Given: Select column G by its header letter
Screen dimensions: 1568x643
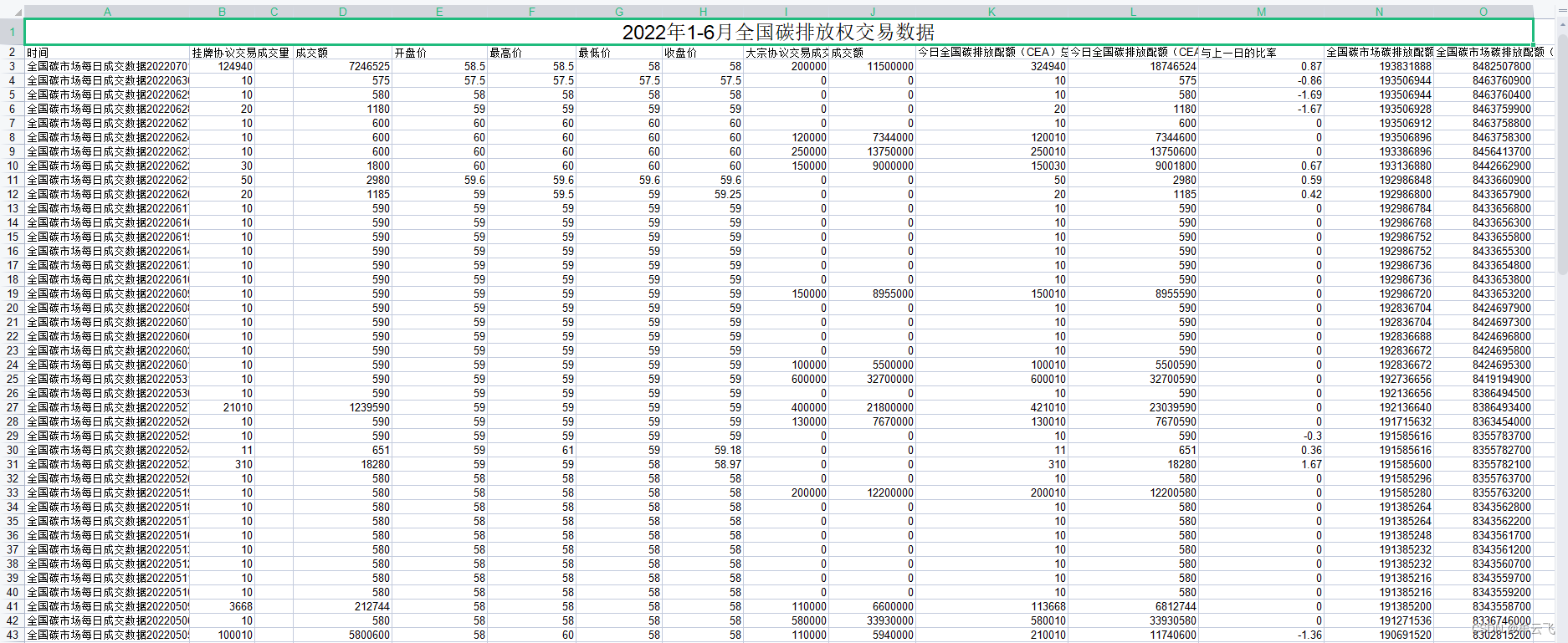Looking at the screenshot, I should tap(619, 12).
